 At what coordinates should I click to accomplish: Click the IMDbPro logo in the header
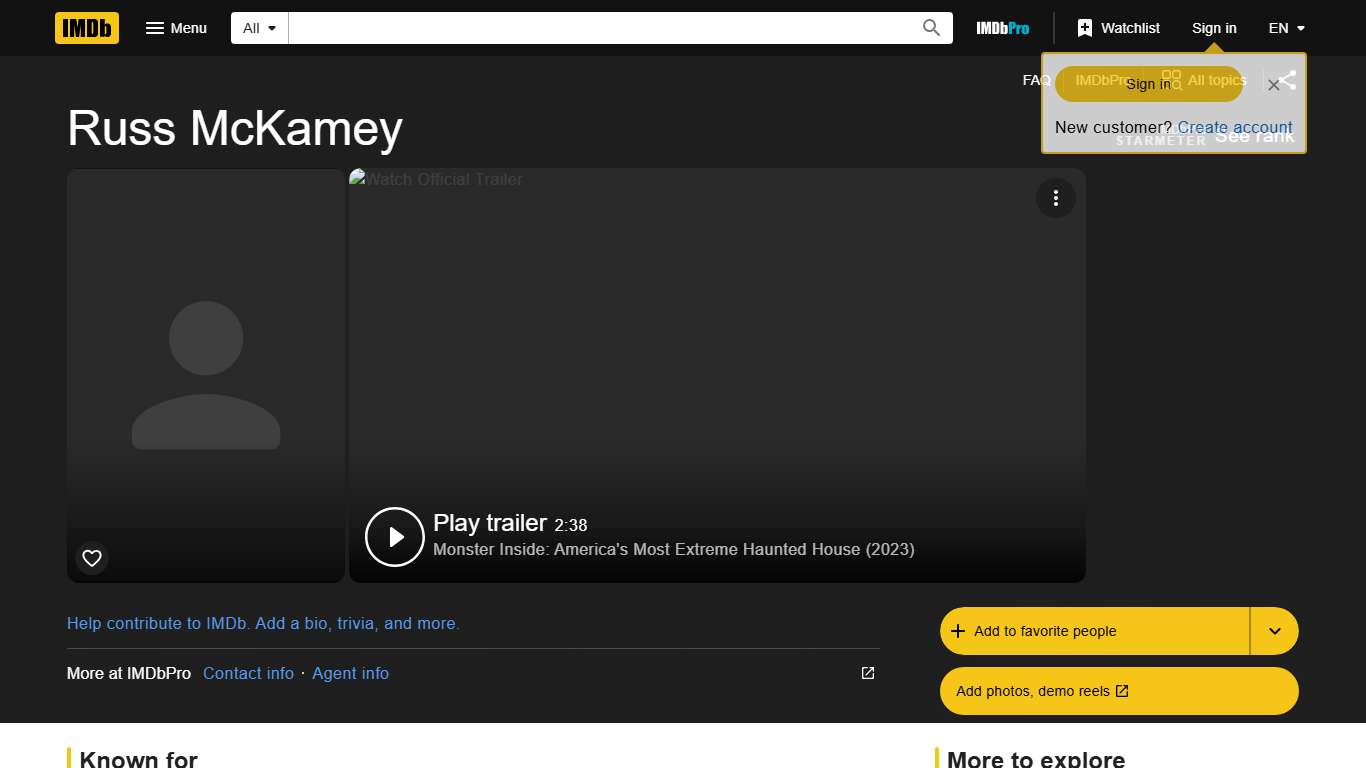1001,28
